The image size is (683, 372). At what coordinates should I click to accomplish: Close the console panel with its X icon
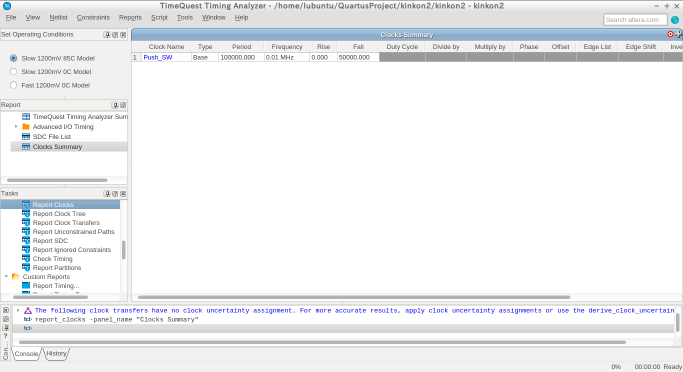click(6, 310)
